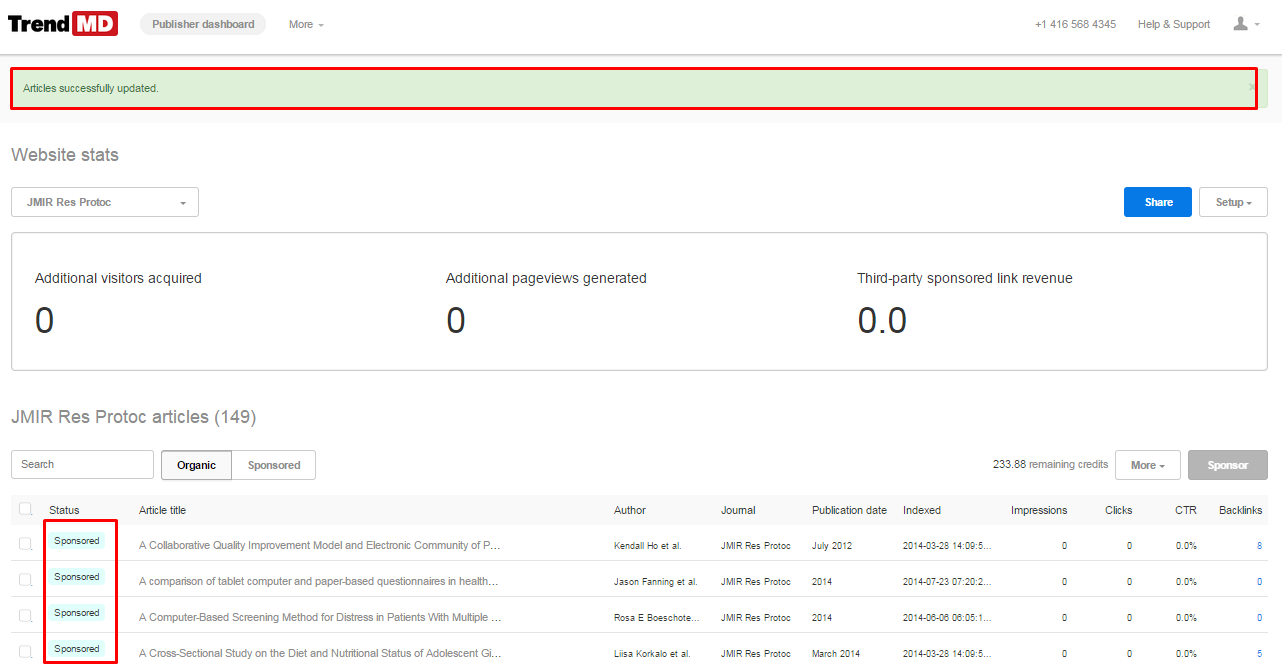
Task: Check the box for Kendall Ho's article
Action: coord(26,544)
